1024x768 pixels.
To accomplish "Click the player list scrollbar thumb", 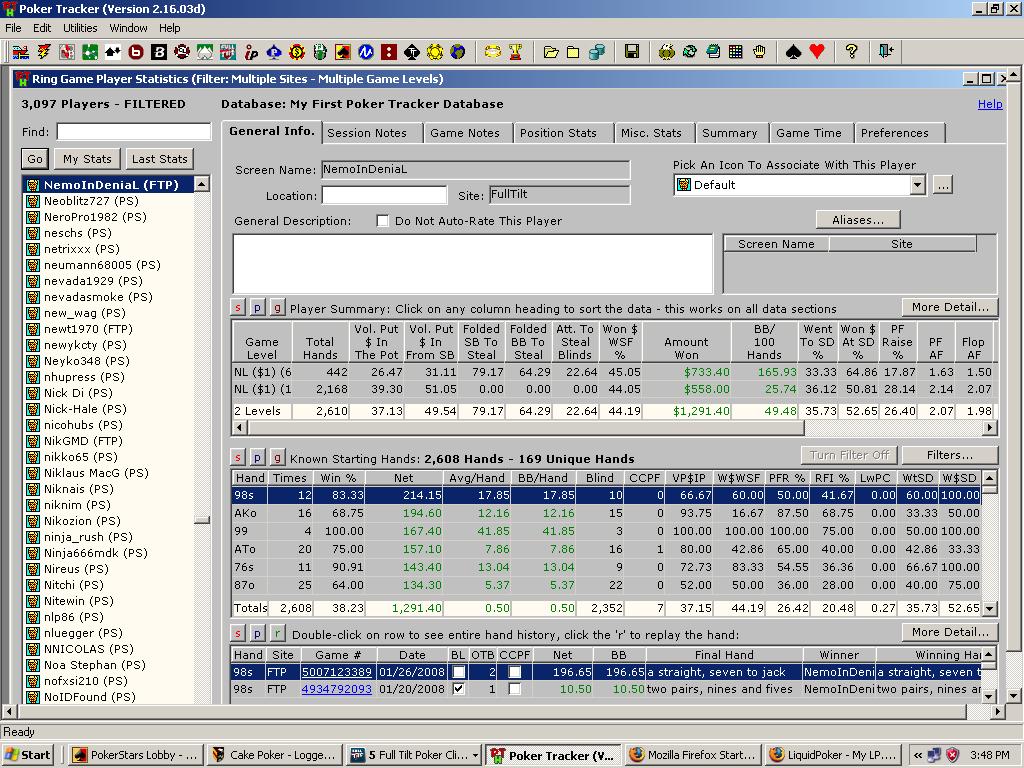I will [202, 520].
